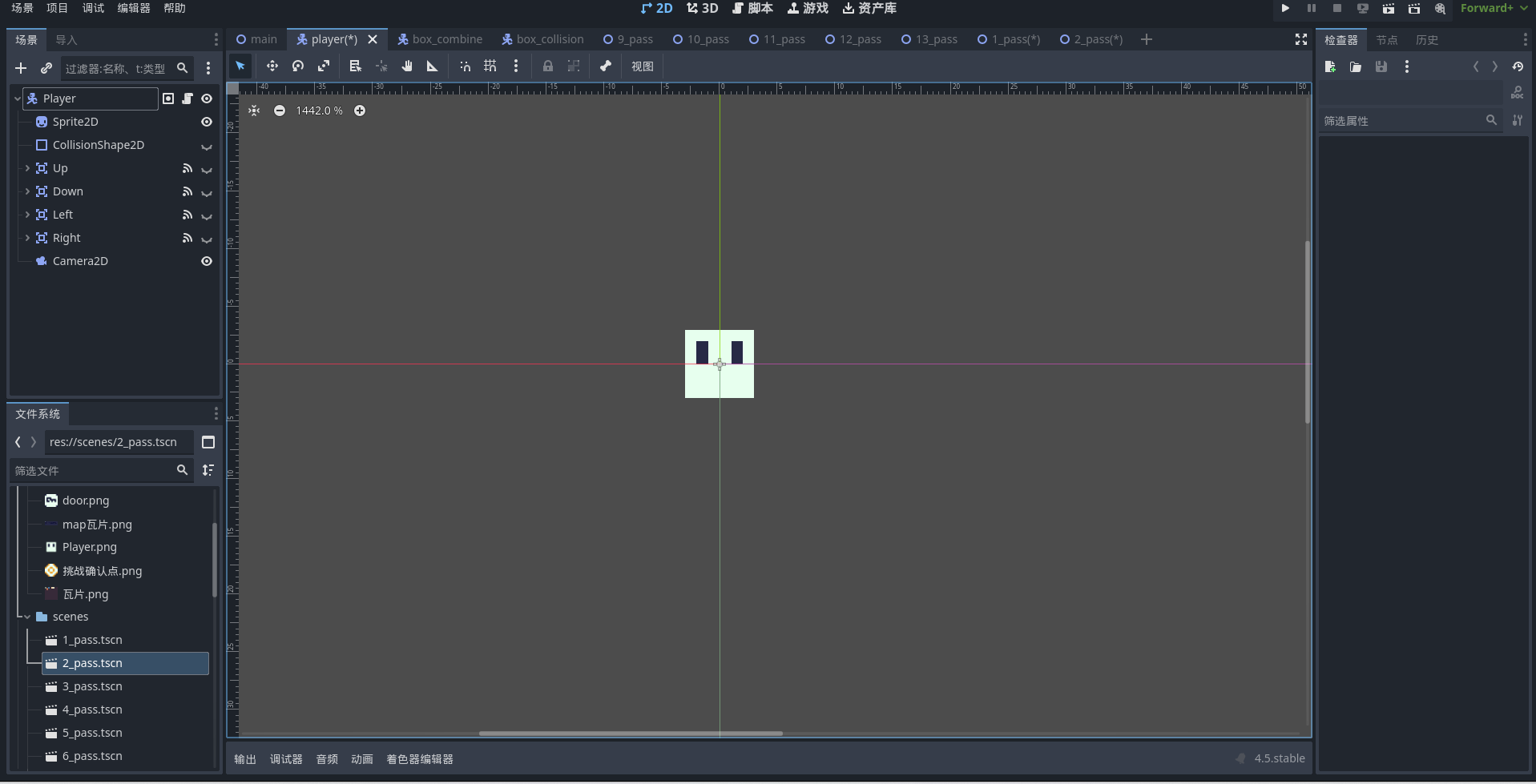
Task: Open the 视图 view button
Action: 642,66
